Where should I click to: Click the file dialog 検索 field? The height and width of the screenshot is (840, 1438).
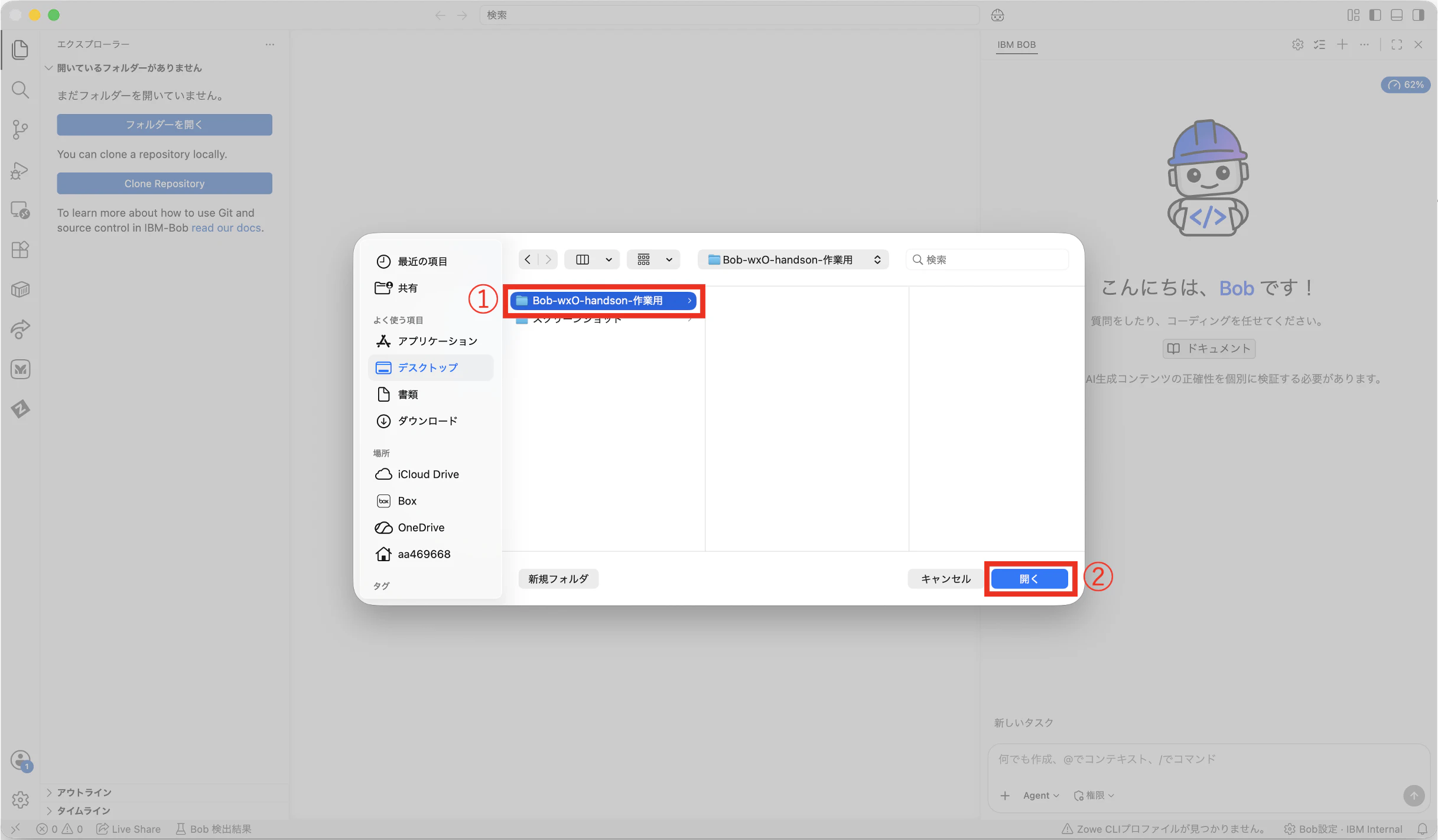[x=988, y=259]
